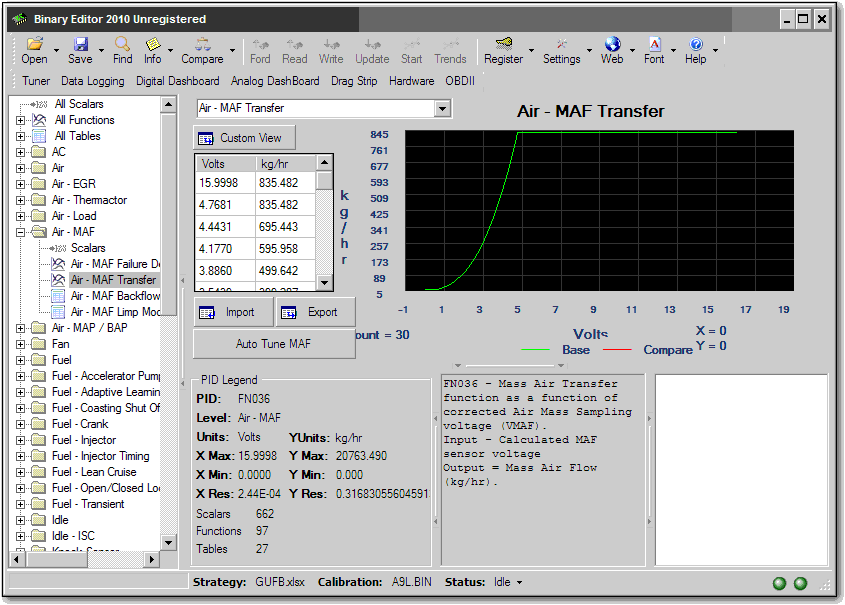Click the left green status indicator light
Screen dimensions: 845x605
779,583
